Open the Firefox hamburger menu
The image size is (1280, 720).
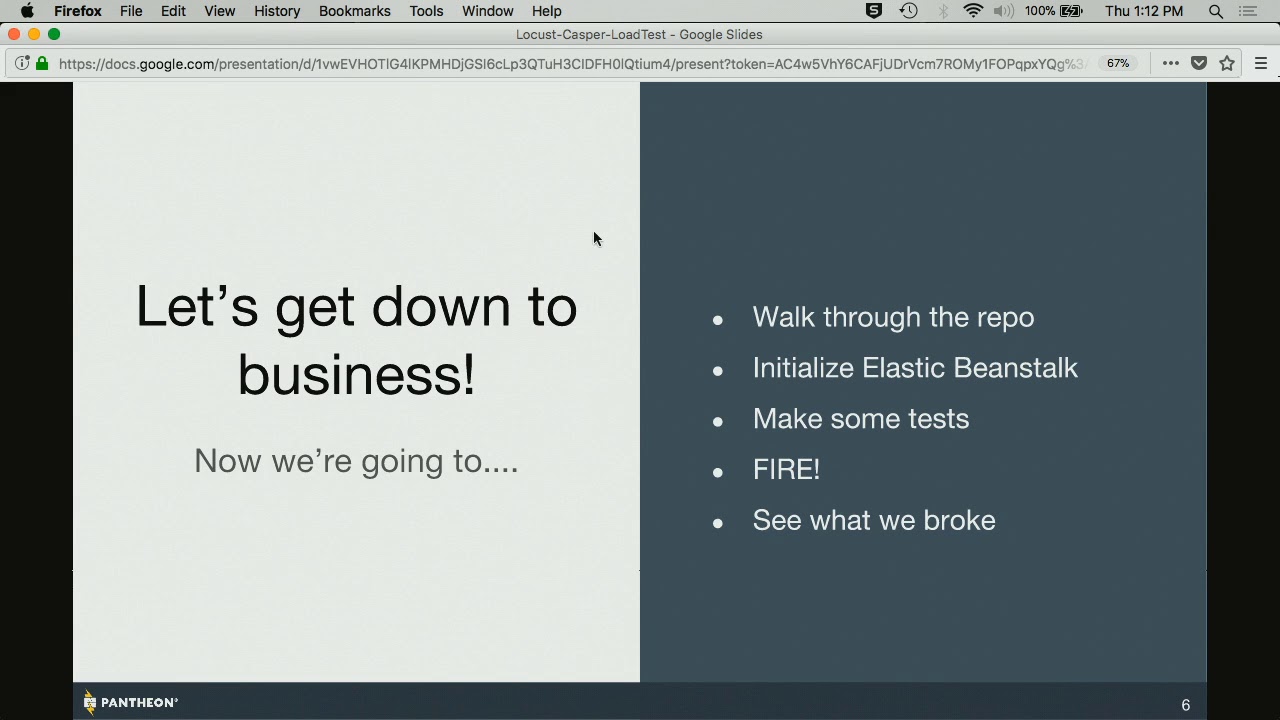click(x=1261, y=63)
